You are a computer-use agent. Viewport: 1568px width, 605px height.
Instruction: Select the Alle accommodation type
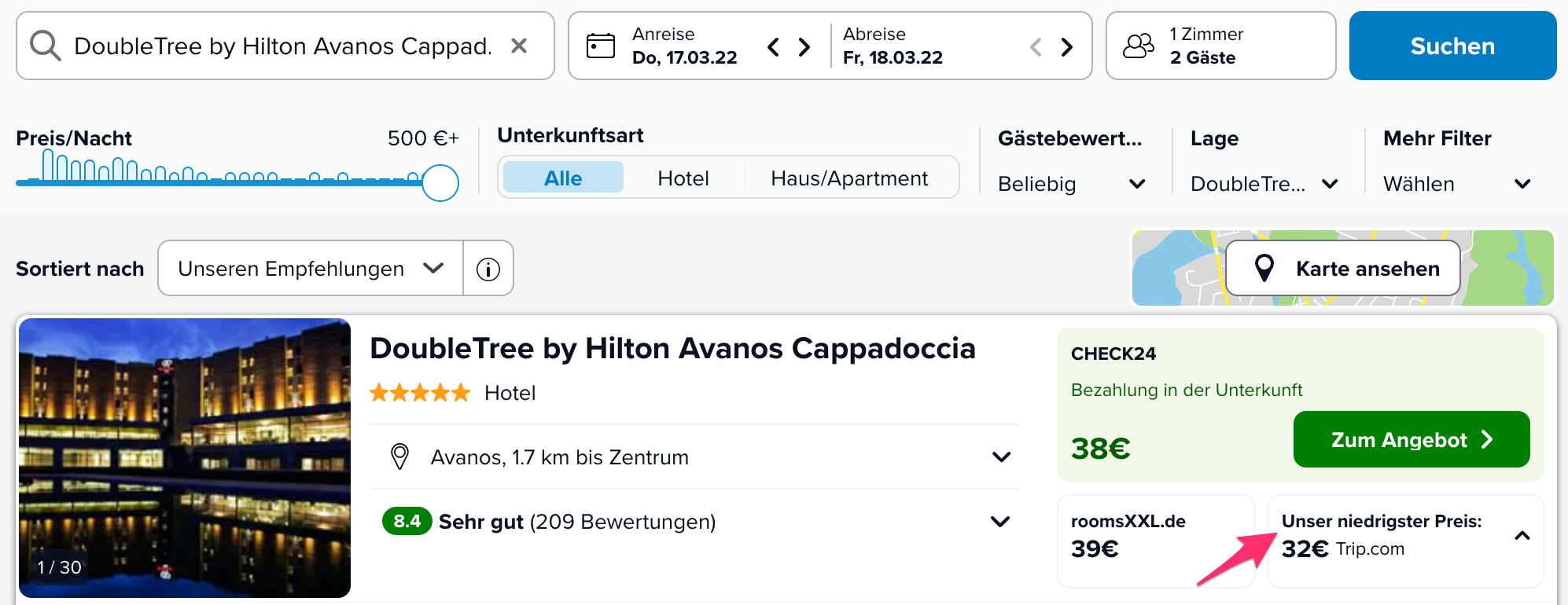point(563,178)
